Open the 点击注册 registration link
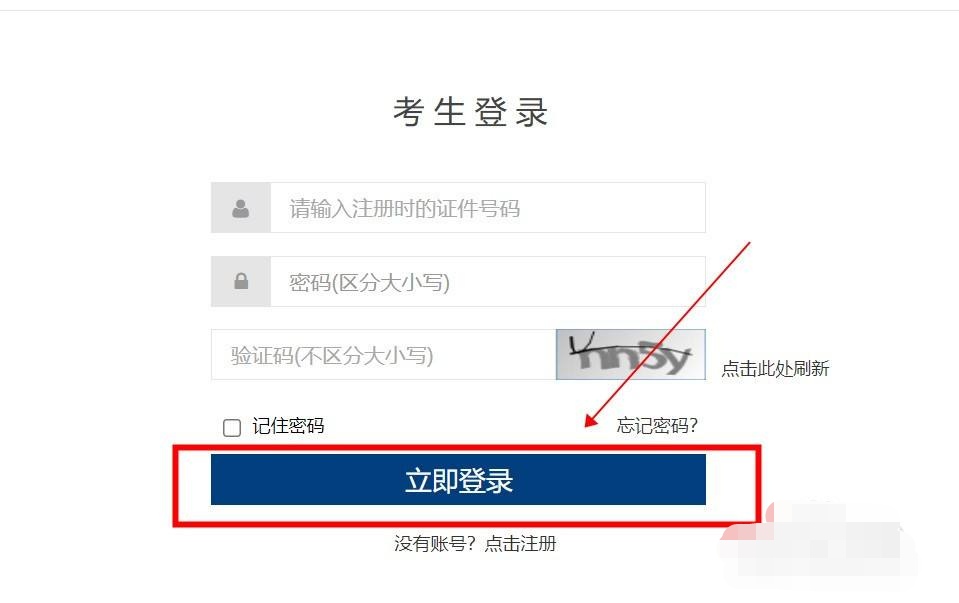959x603 pixels. point(520,543)
